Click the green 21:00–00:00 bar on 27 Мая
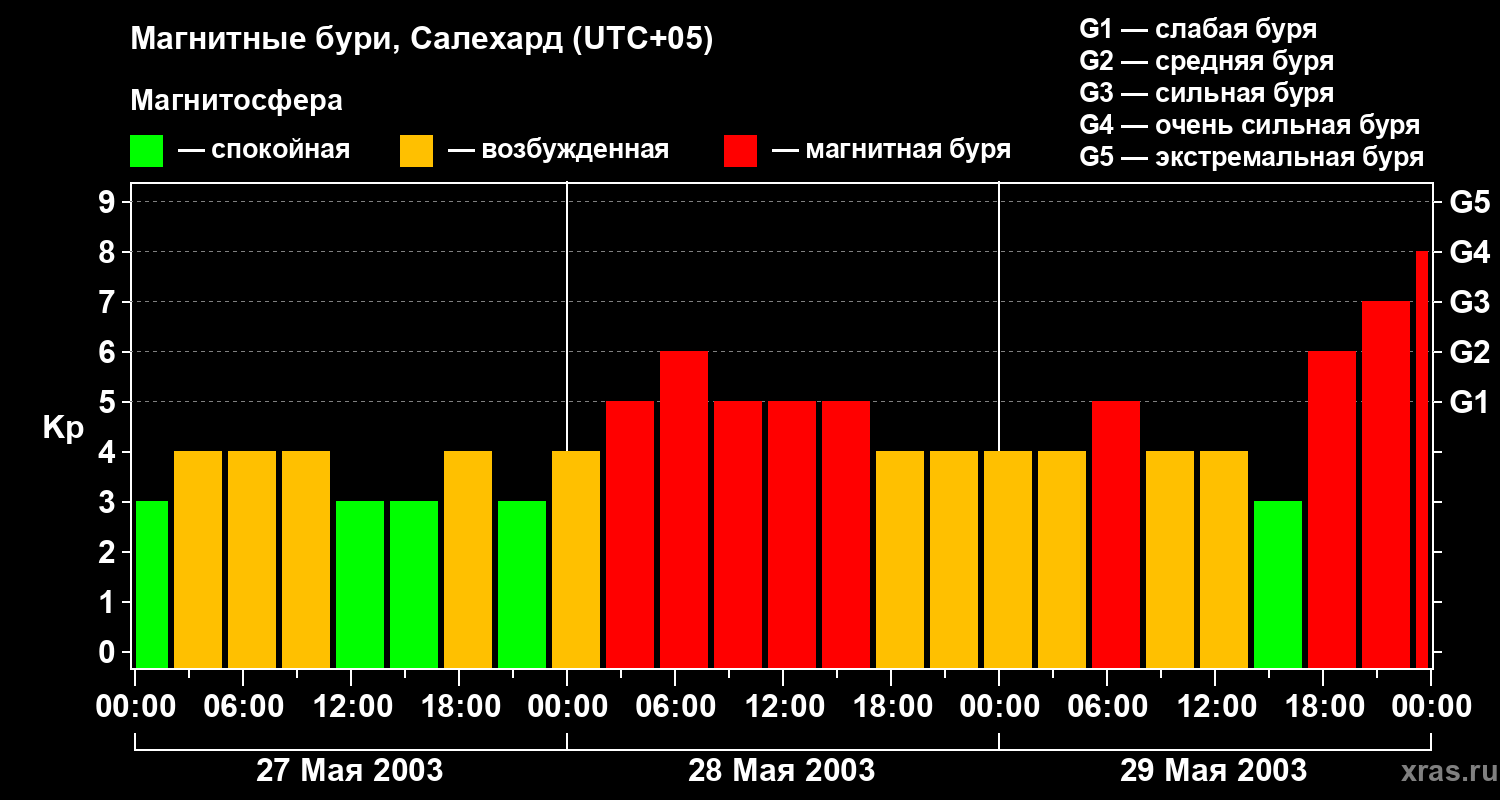 [522, 584]
